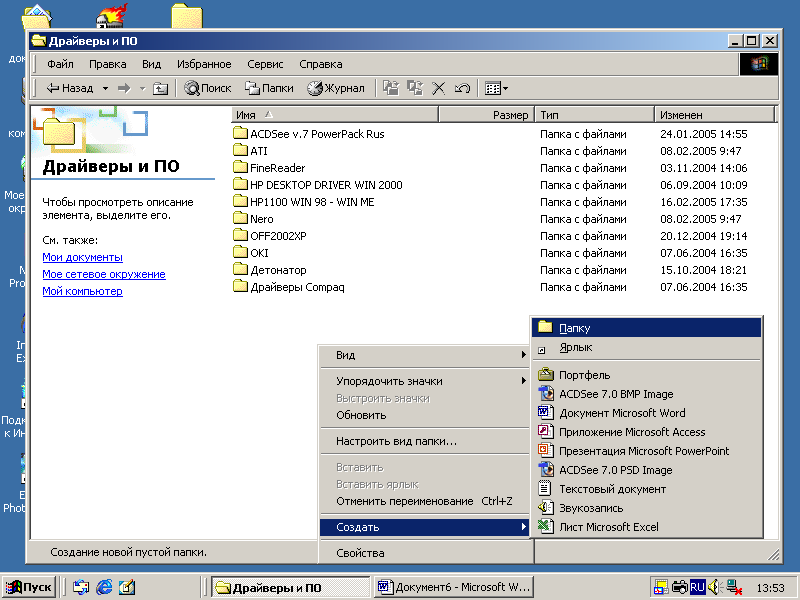
Task: Choose Обновить in context menu
Action: pyautogui.click(x=425, y=415)
